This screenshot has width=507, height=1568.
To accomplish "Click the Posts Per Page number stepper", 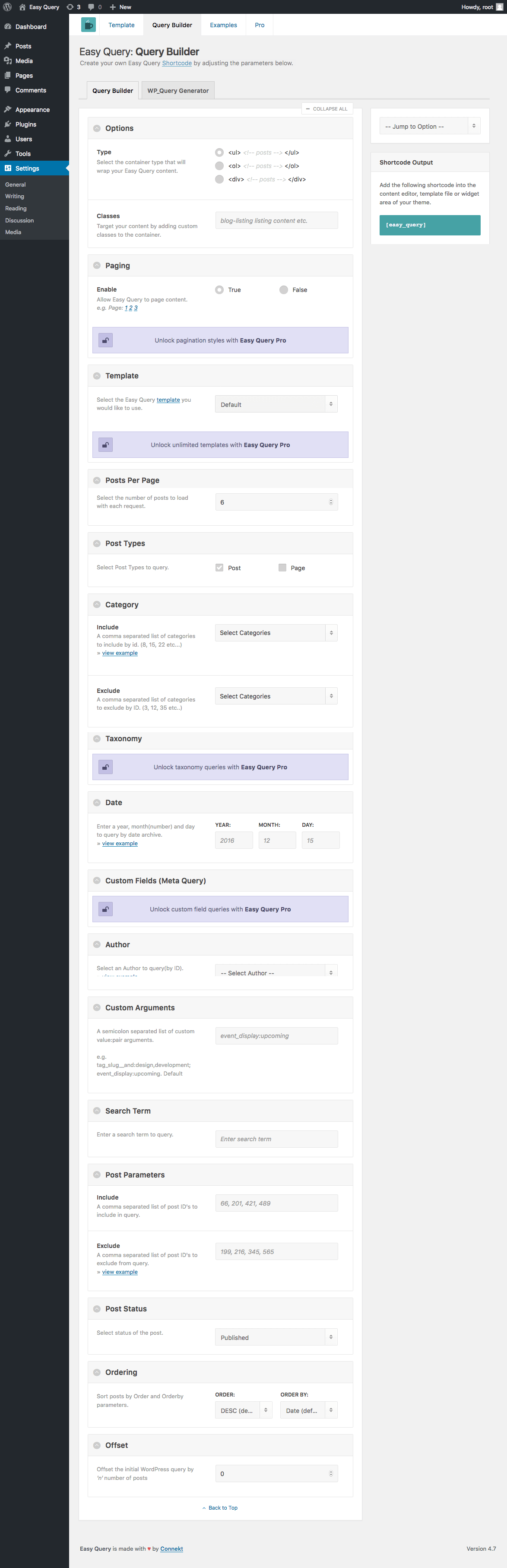I will (x=331, y=502).
